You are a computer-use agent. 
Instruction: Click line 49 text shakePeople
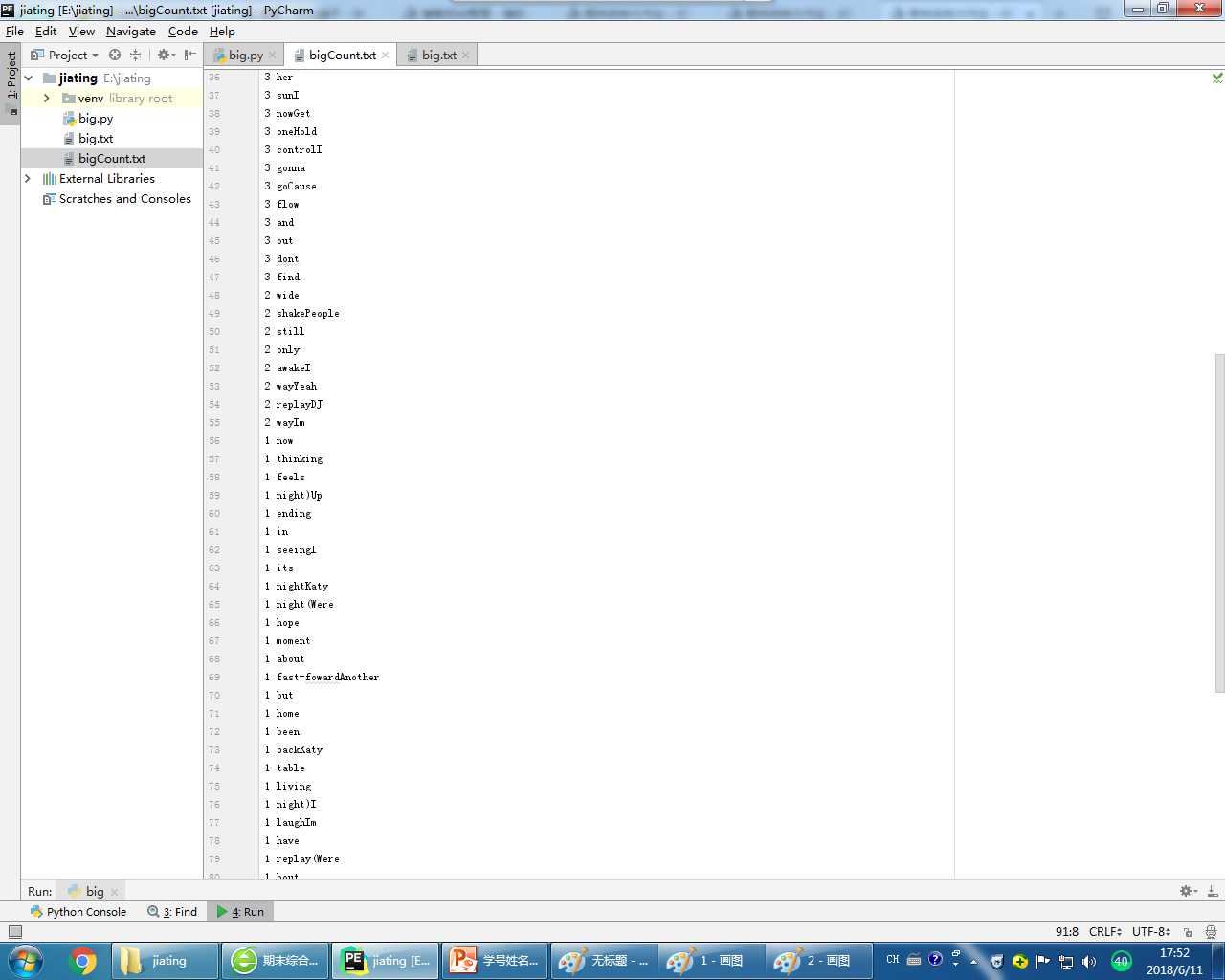click(x=308, y=314)
